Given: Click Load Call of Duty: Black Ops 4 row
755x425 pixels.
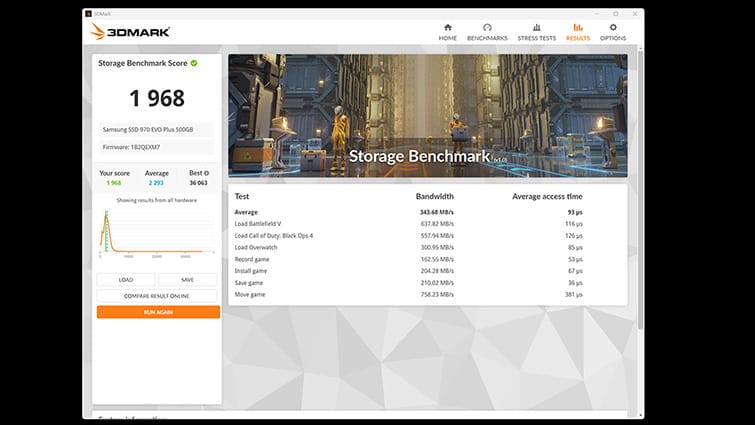Looking at the screenshot, I should 408,236.
